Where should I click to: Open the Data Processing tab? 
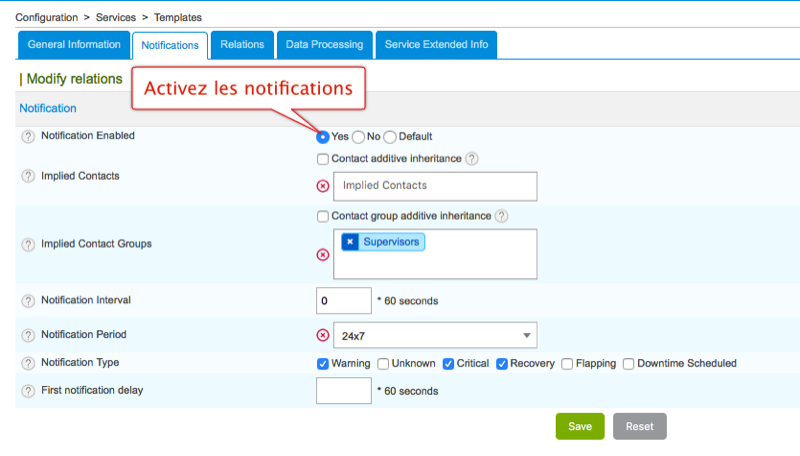pos(324,45)
